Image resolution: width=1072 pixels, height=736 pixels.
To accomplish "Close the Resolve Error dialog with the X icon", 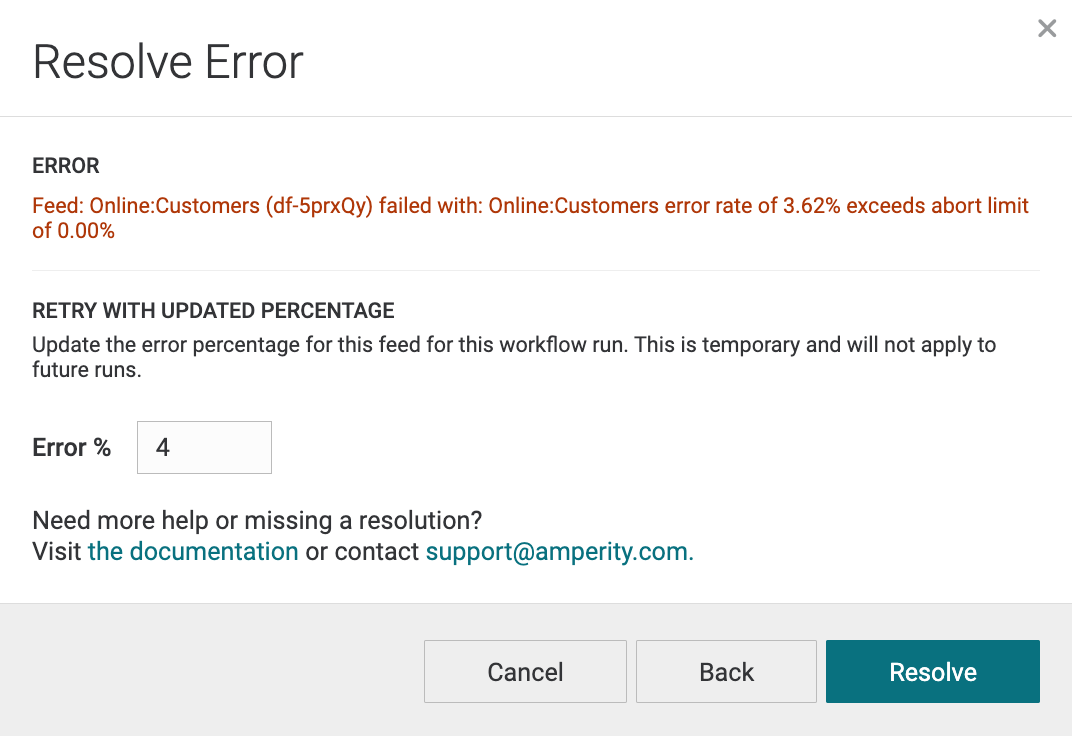I will tap(1047, 28).
